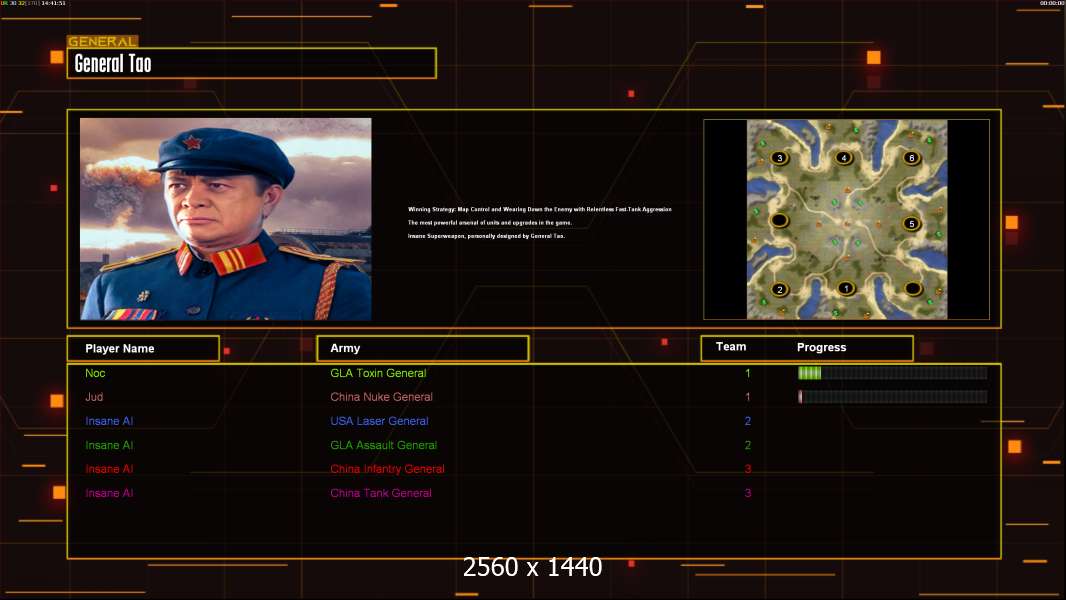Click Noc's loading progress bar
The width and height of the screenshot is (1066, 600).
click(x=892, y=372)
